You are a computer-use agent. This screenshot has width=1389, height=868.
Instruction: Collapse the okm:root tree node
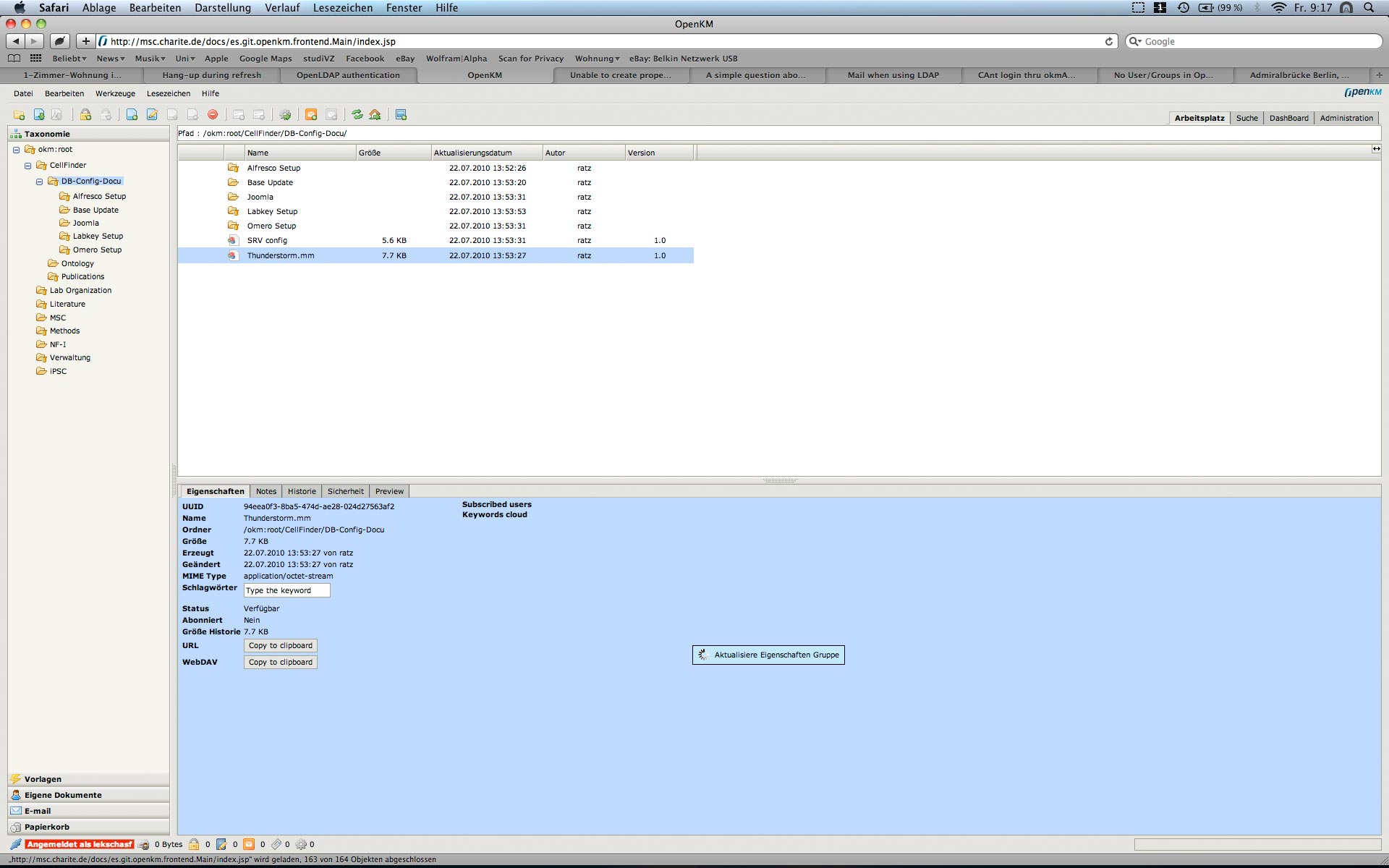pos(16,150)
